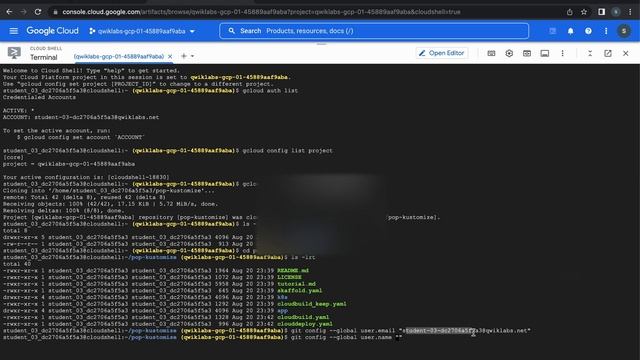Activate Cloud Shell icon in header

[552, 31]
